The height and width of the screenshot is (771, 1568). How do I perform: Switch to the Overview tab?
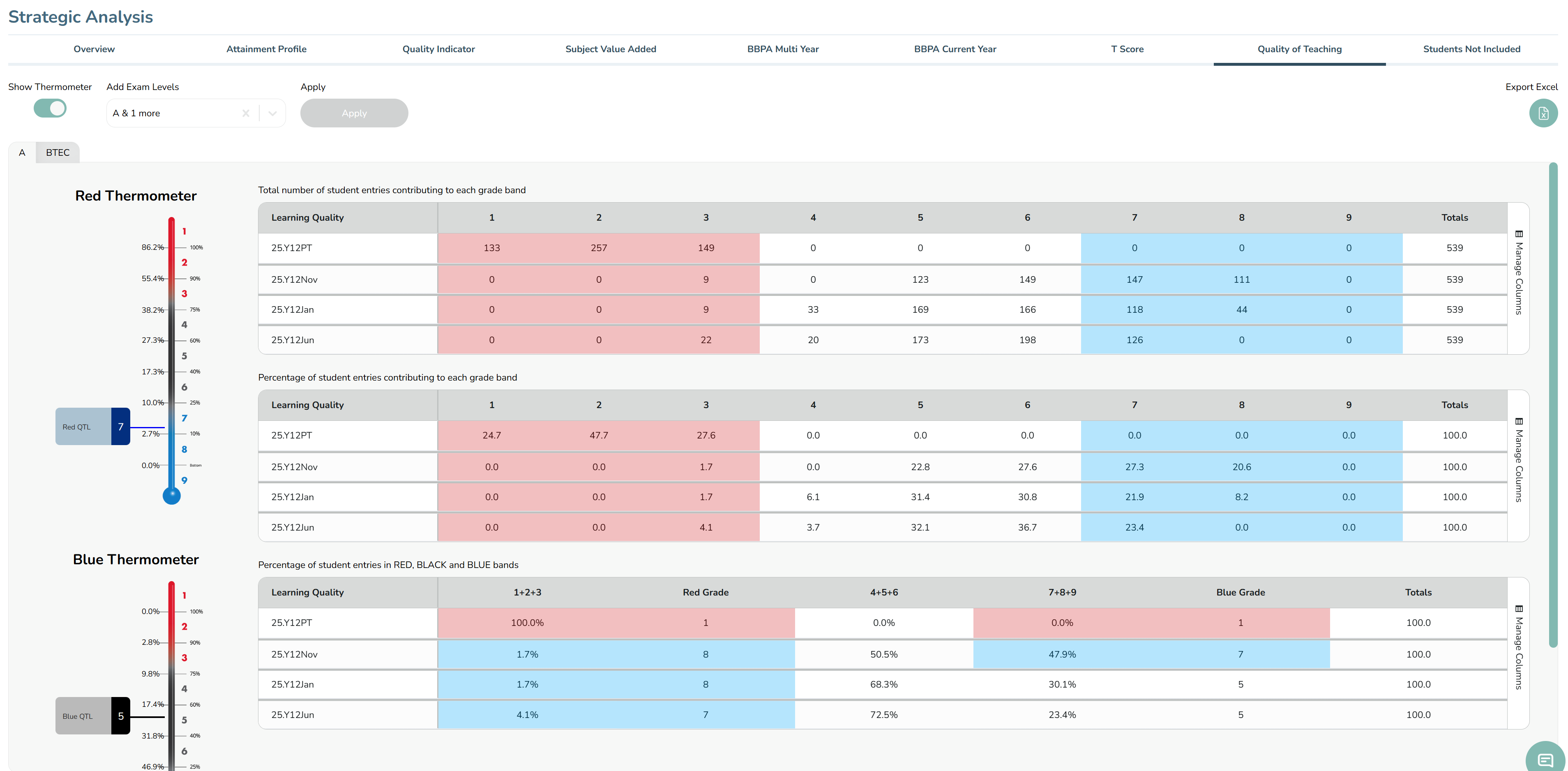tap(94, 49)
